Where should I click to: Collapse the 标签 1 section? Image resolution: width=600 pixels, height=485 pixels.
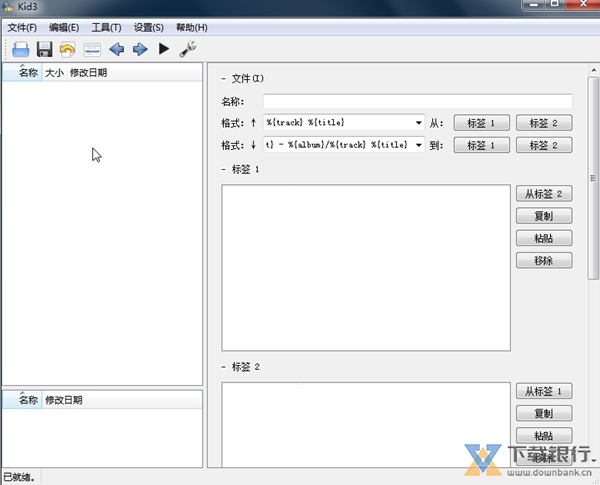223,169
